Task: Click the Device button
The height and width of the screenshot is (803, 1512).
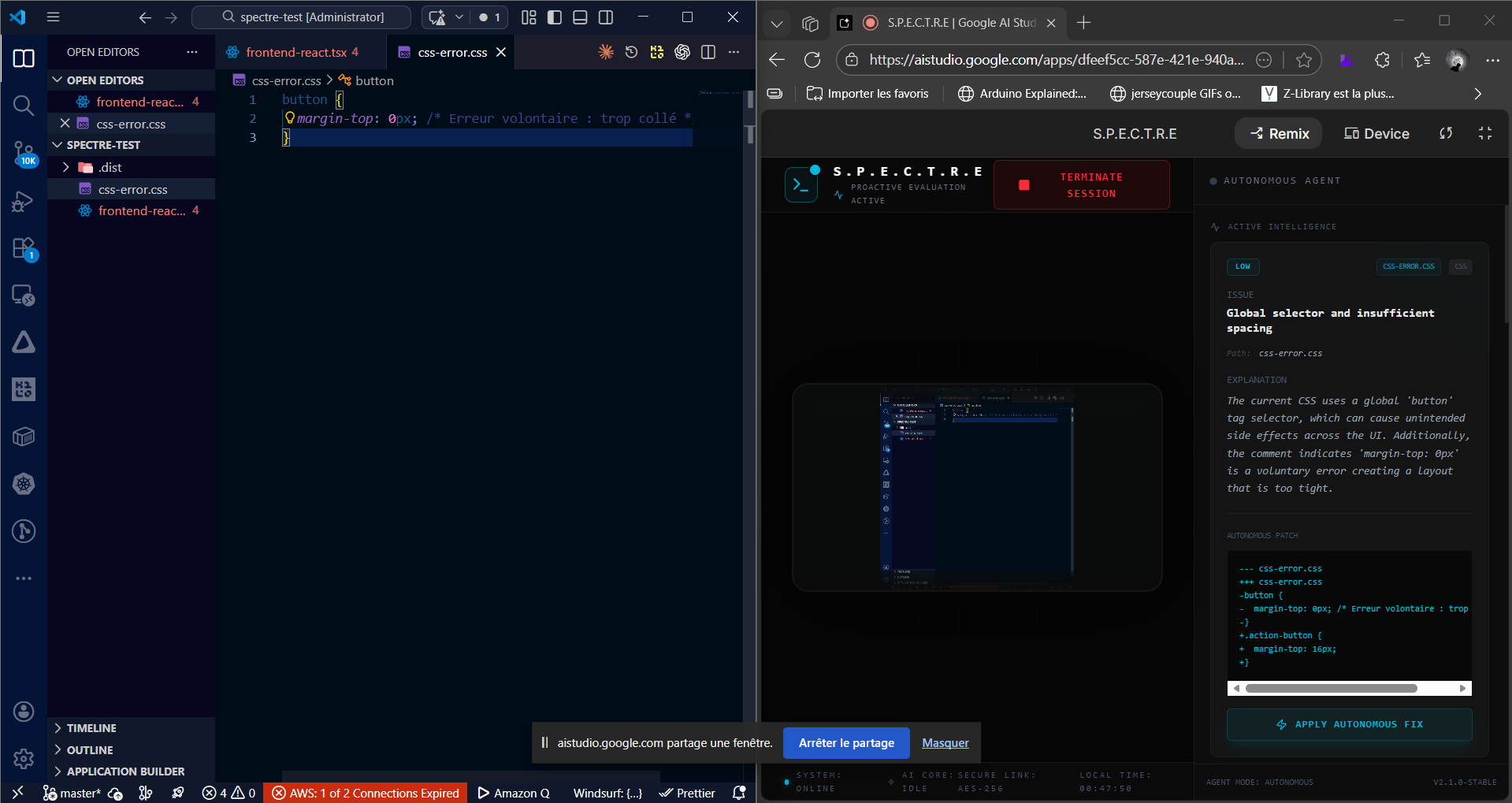Action: tap(1376, 133)
